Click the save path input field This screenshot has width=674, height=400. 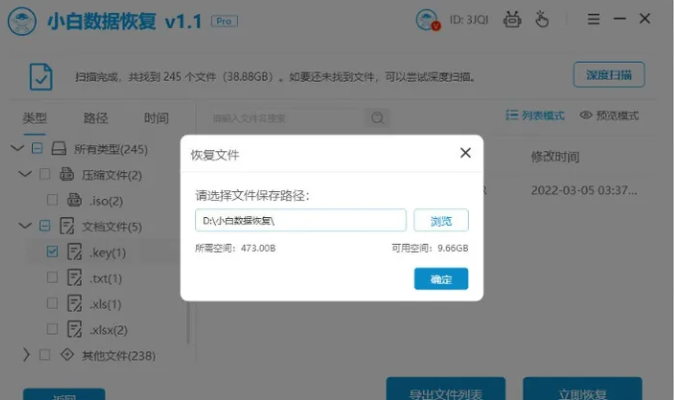(300, 220)
